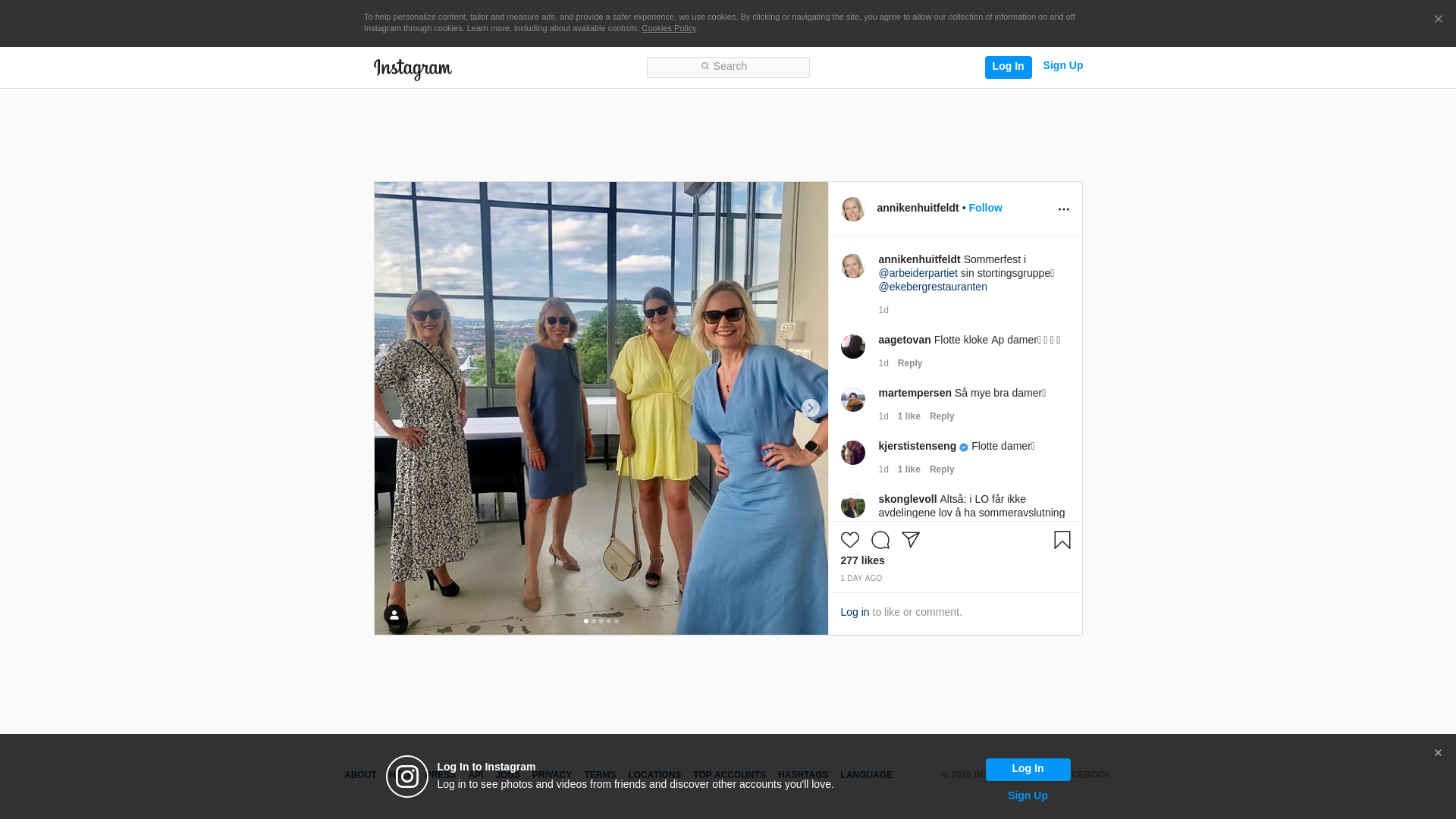Like the post with the heart icon
The image size is (1456, 819).
tap(850, 540)
